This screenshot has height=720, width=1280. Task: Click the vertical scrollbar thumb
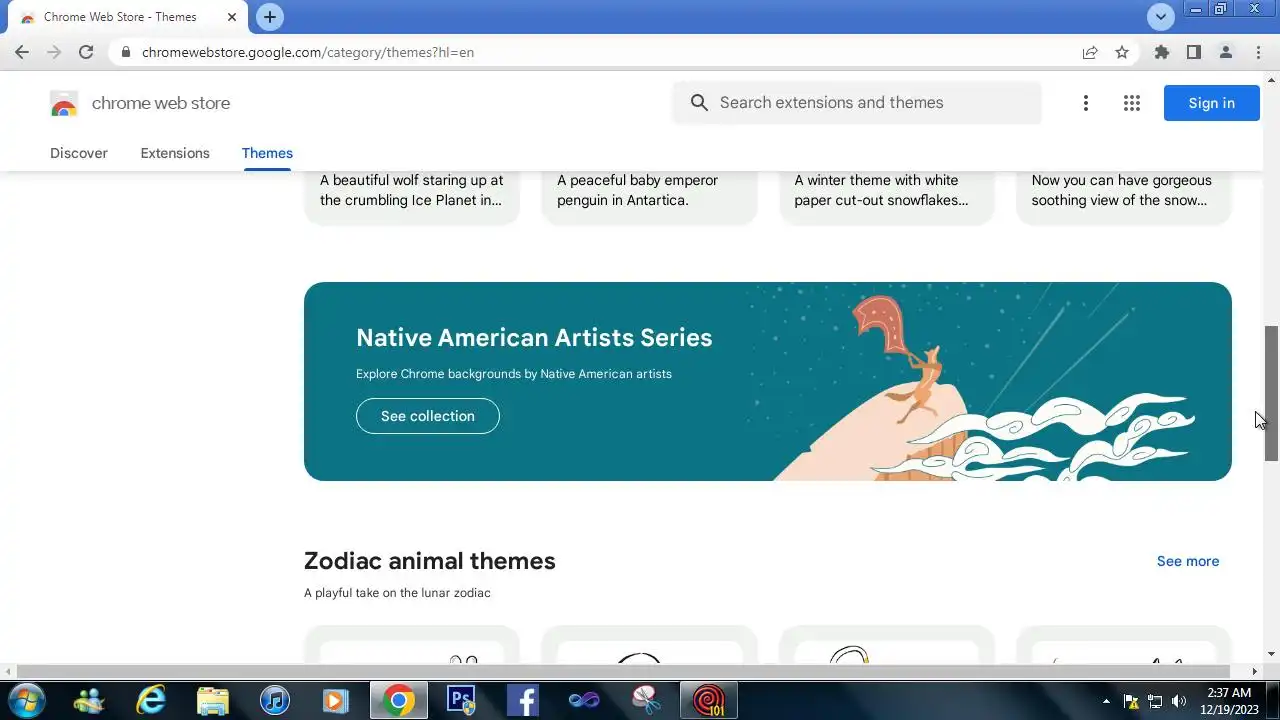pyautogui.click(x=1272, y=393)
